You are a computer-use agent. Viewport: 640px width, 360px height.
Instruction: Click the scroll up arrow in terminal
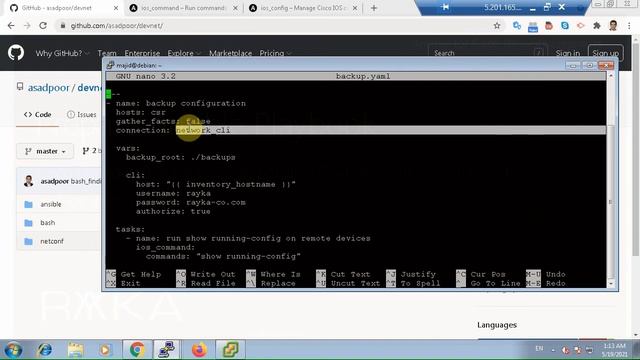point(611,76)
